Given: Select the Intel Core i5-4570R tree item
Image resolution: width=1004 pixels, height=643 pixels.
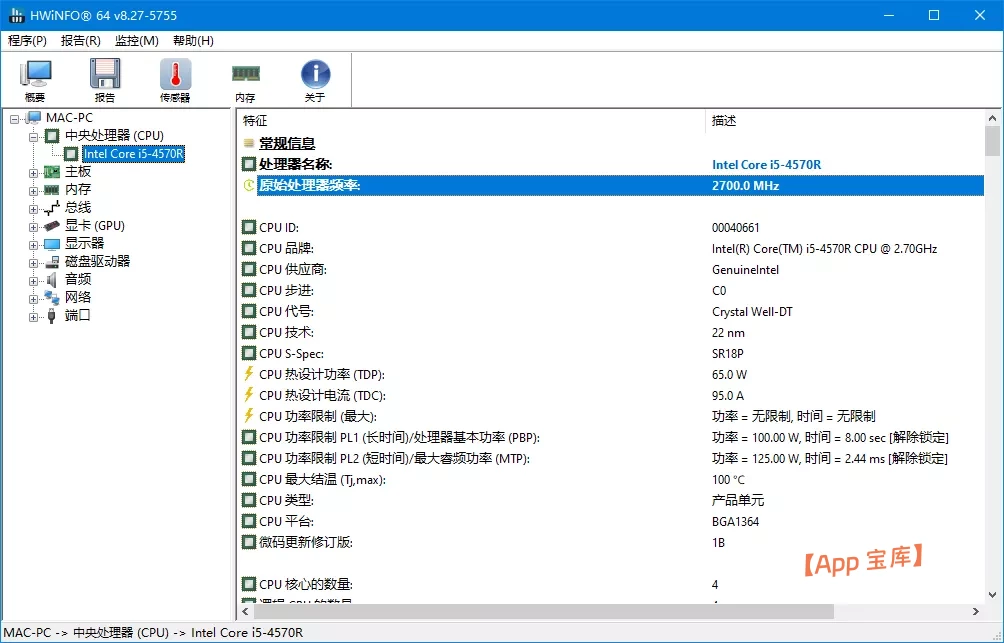Looking at the screenshot, I should [133, 153].
